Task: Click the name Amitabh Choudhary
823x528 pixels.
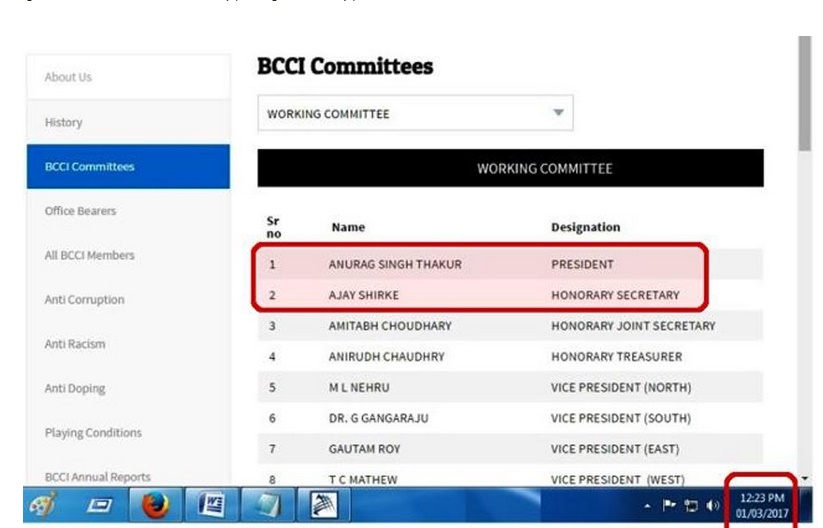Action: (x=390, y=326)
